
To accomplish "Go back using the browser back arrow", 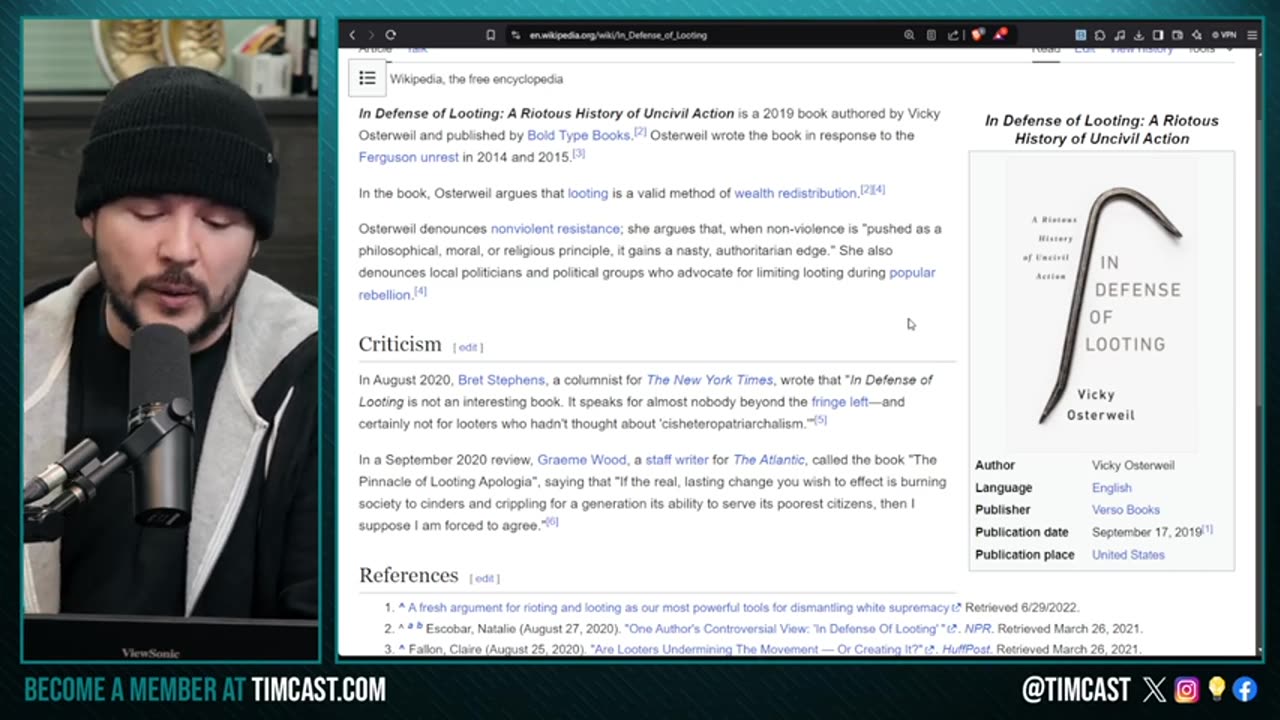I will pos(352,35).
